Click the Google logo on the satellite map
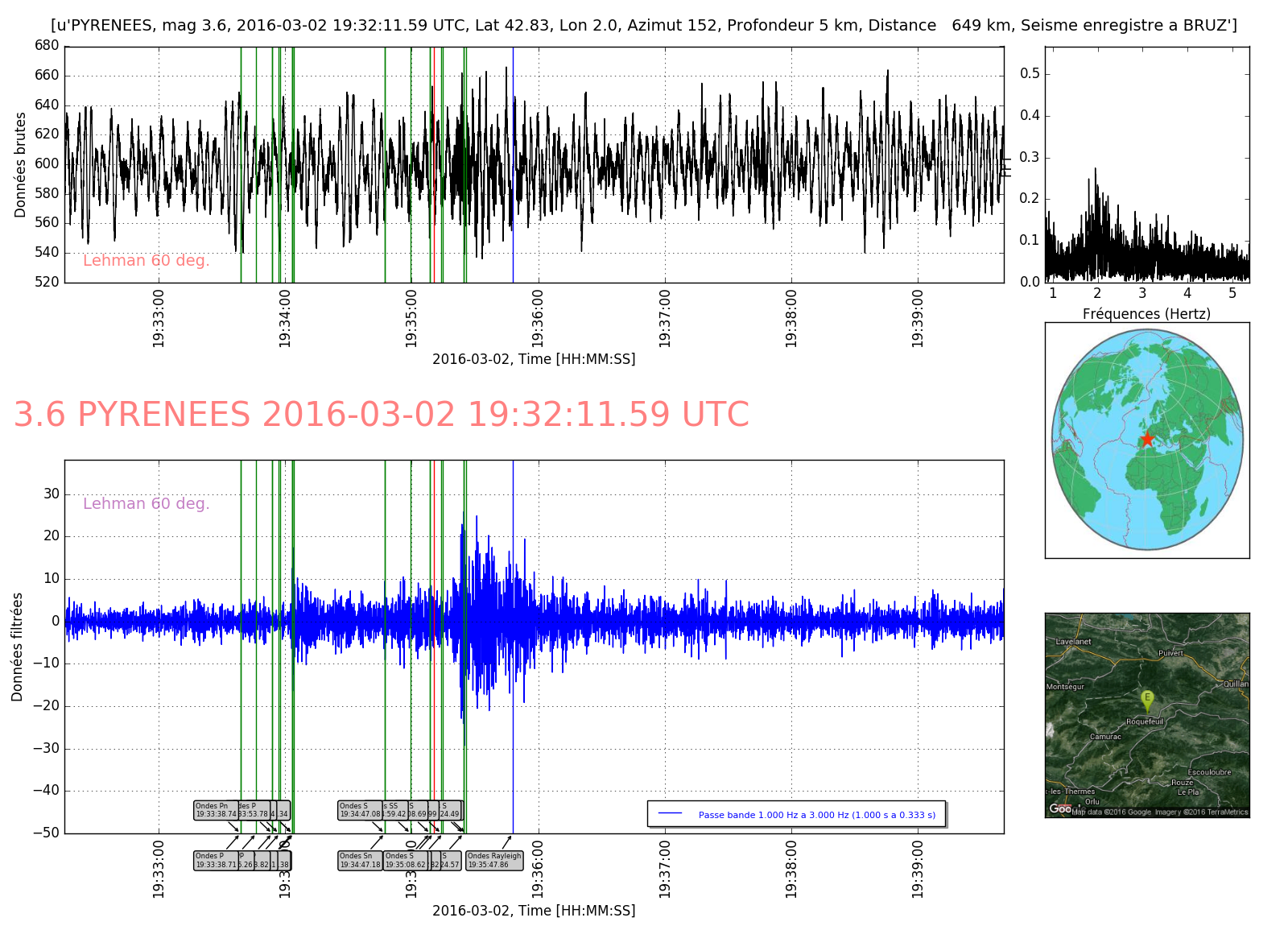This screenshot has width=1288, height=926. 1059,808
